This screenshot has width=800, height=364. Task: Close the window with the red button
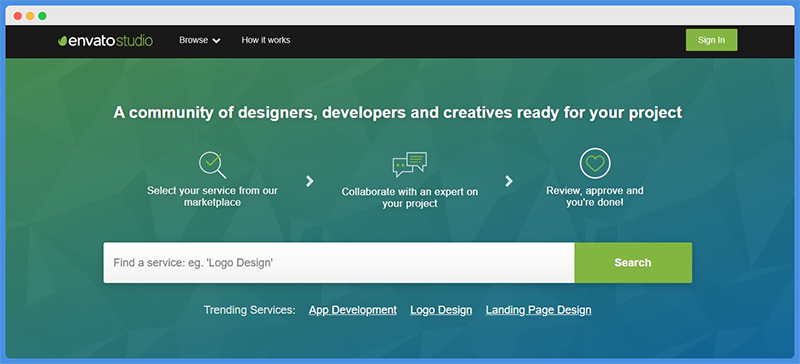[x=18, y=16]
